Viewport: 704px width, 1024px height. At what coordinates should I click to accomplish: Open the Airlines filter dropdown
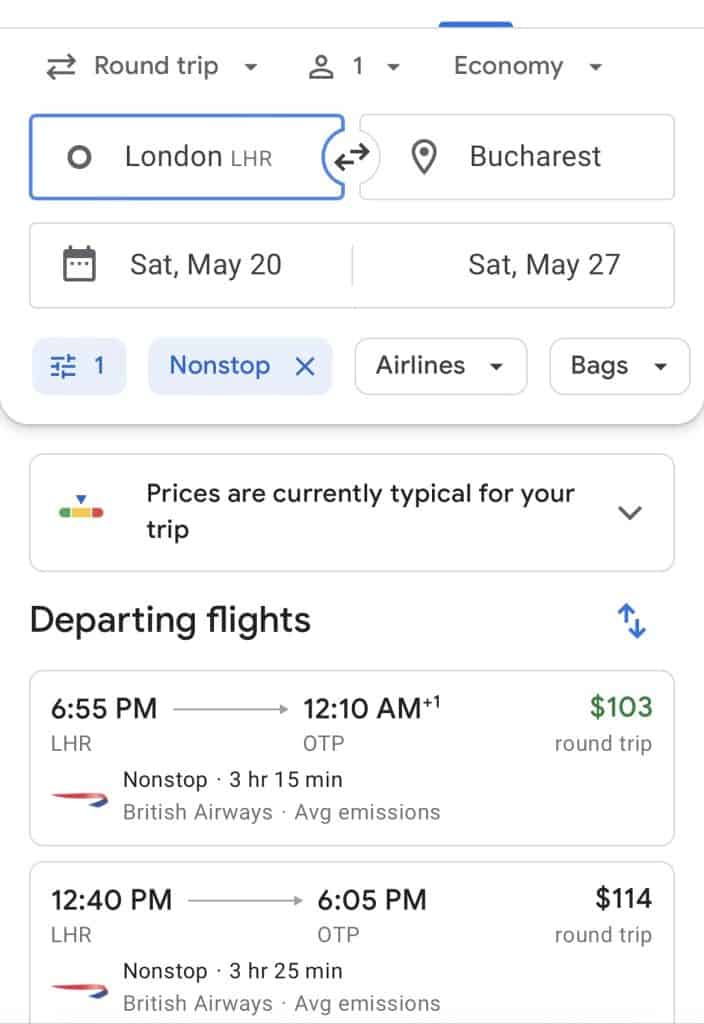coord(440,366)
